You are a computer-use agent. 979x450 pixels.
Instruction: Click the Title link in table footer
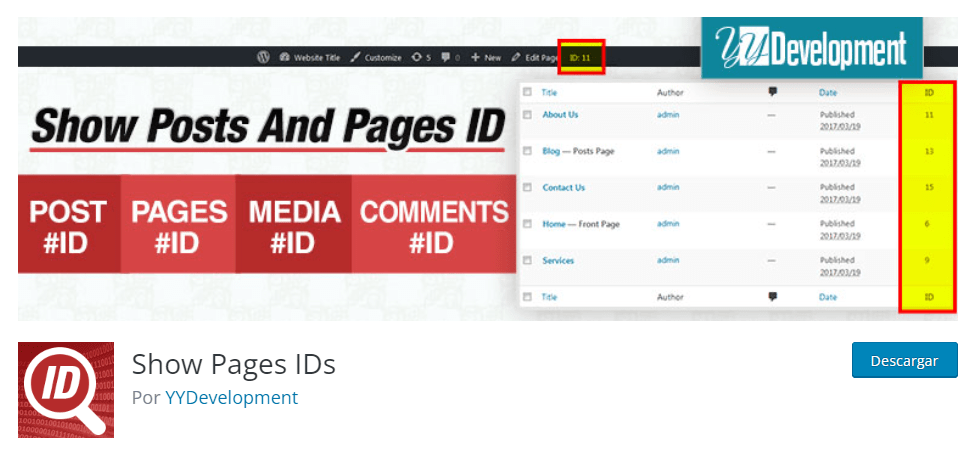click(x=549, y=297)
